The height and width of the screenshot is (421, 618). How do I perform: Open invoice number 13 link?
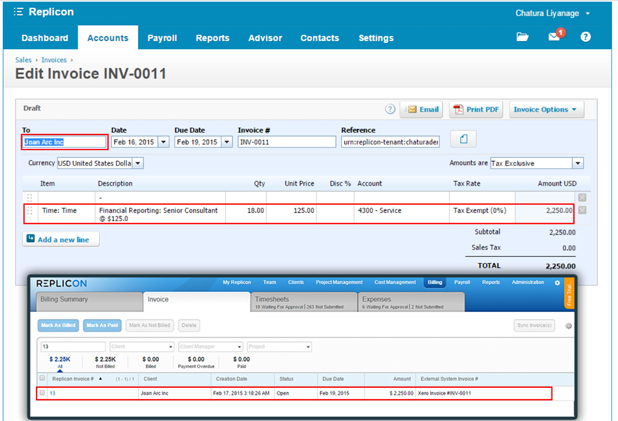point(52,393)
